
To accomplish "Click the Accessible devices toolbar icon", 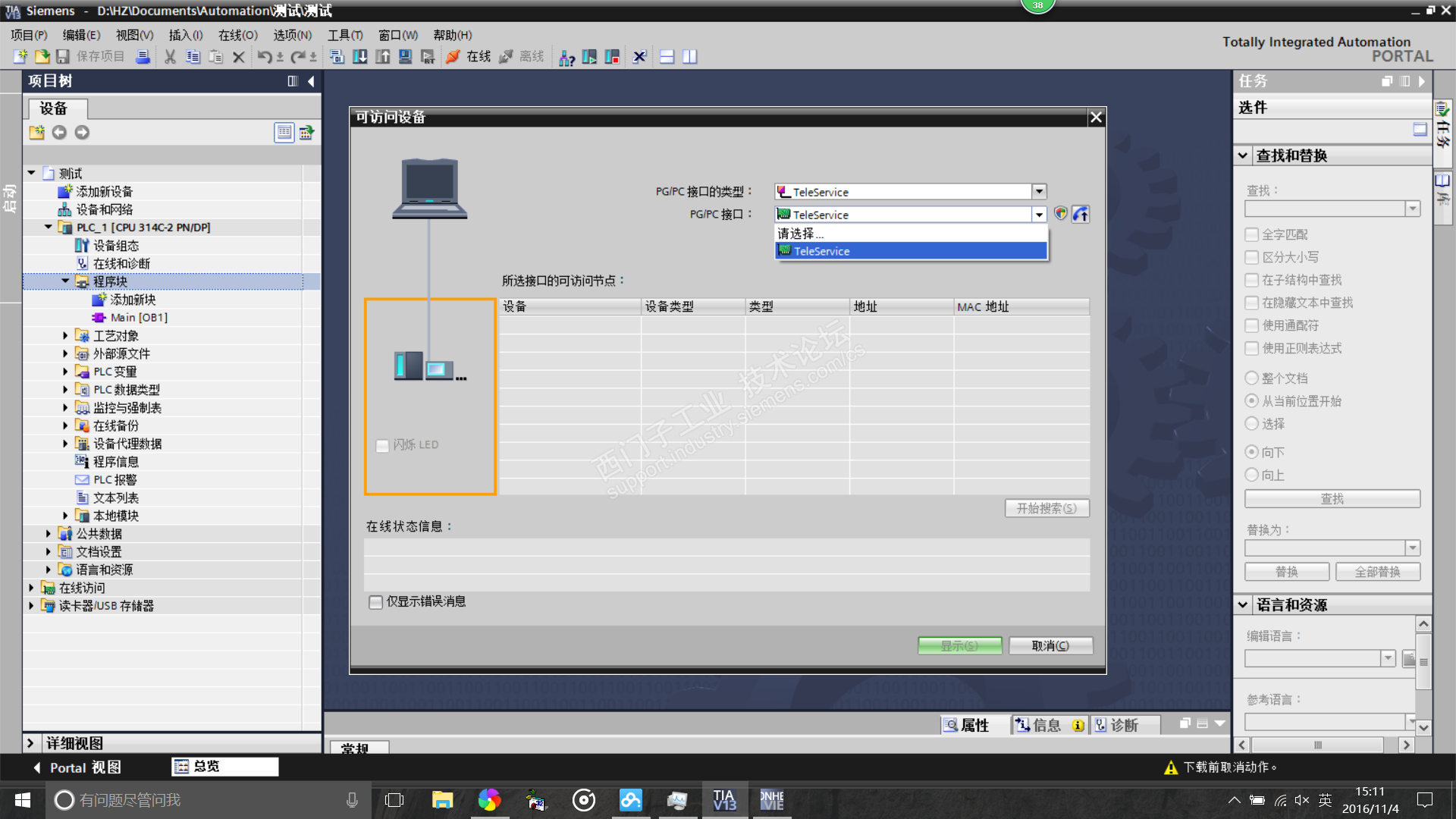I will 566,57.
